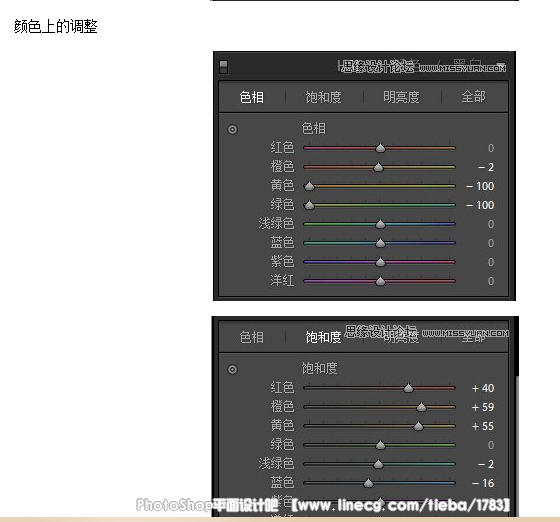This screenshot has width=560, height=522.
Task: Edit the 橙色 saturation value +59
Action: point(483,407)
